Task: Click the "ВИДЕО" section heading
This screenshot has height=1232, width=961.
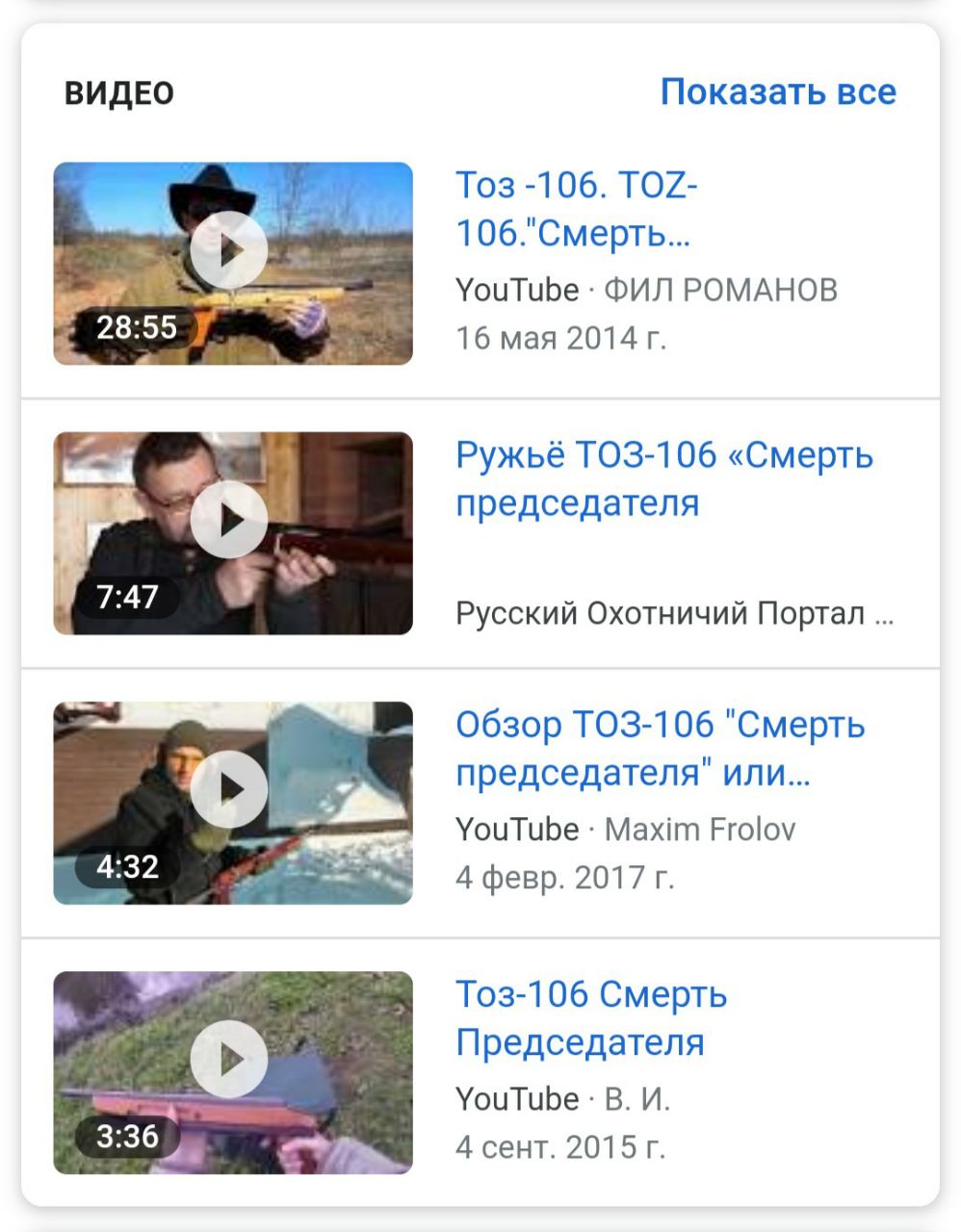Action: [119, 93]
